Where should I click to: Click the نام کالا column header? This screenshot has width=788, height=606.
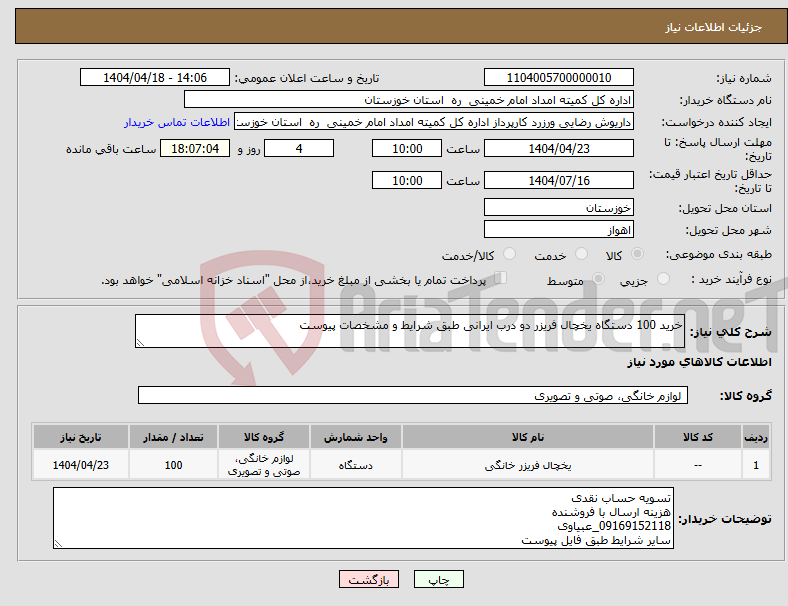[x=528, y=437]
